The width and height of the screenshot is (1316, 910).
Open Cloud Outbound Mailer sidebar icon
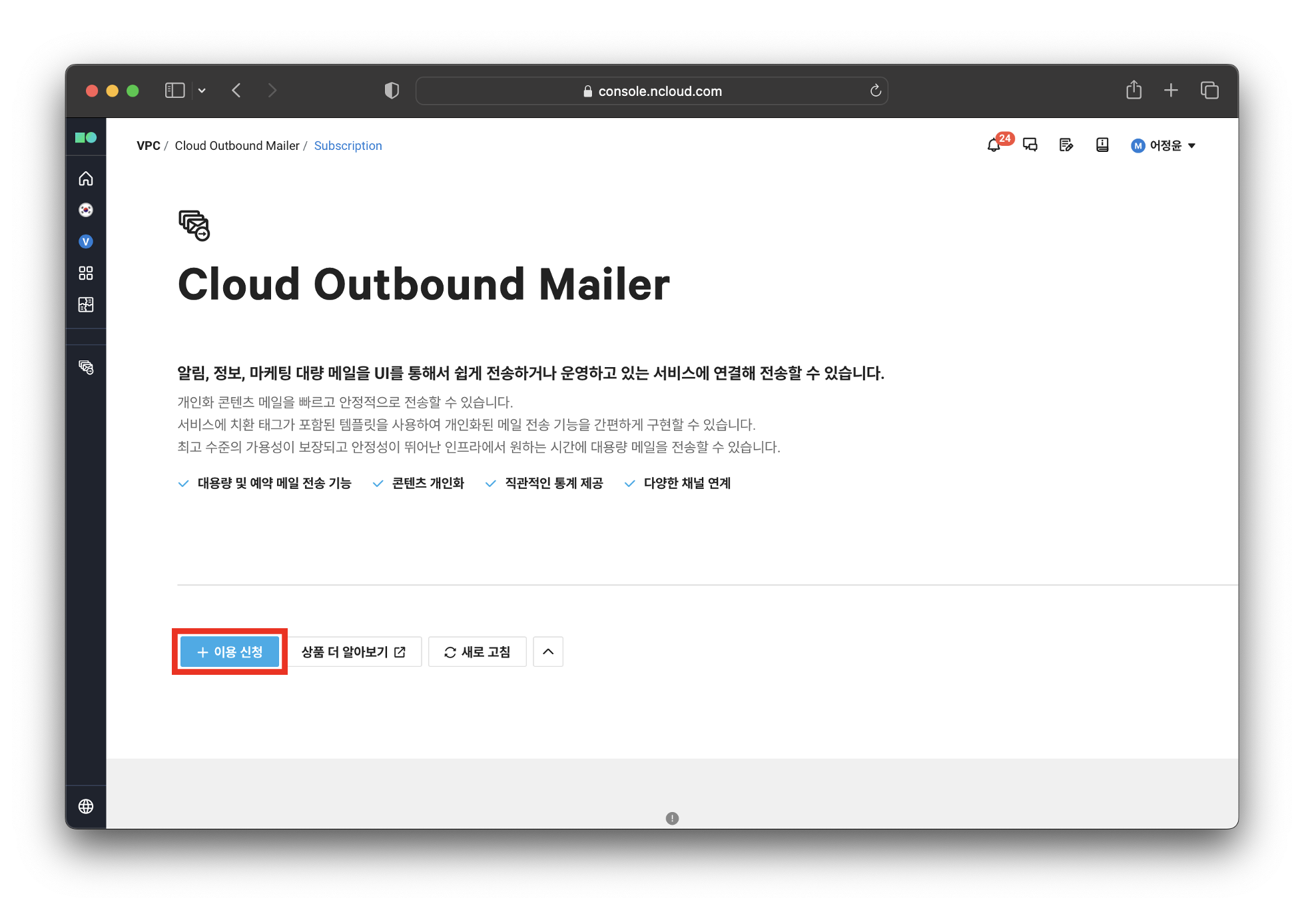coord(86,367)
